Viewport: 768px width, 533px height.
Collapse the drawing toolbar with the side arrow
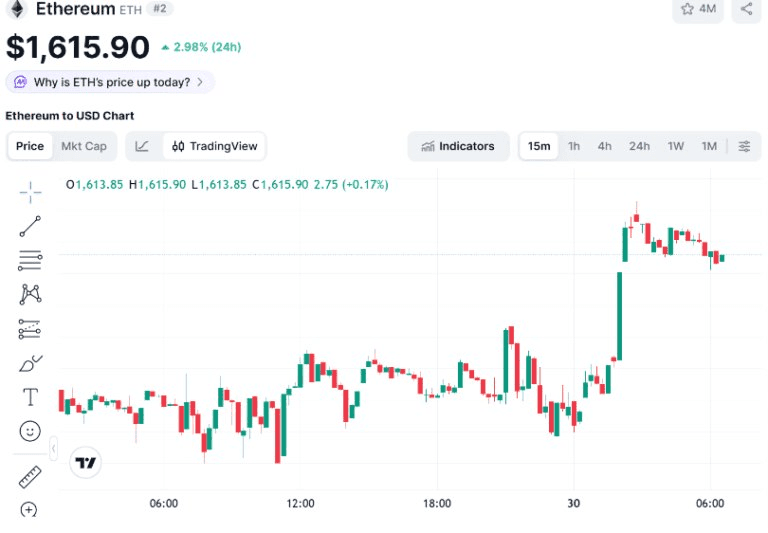[x=53, y=448]
